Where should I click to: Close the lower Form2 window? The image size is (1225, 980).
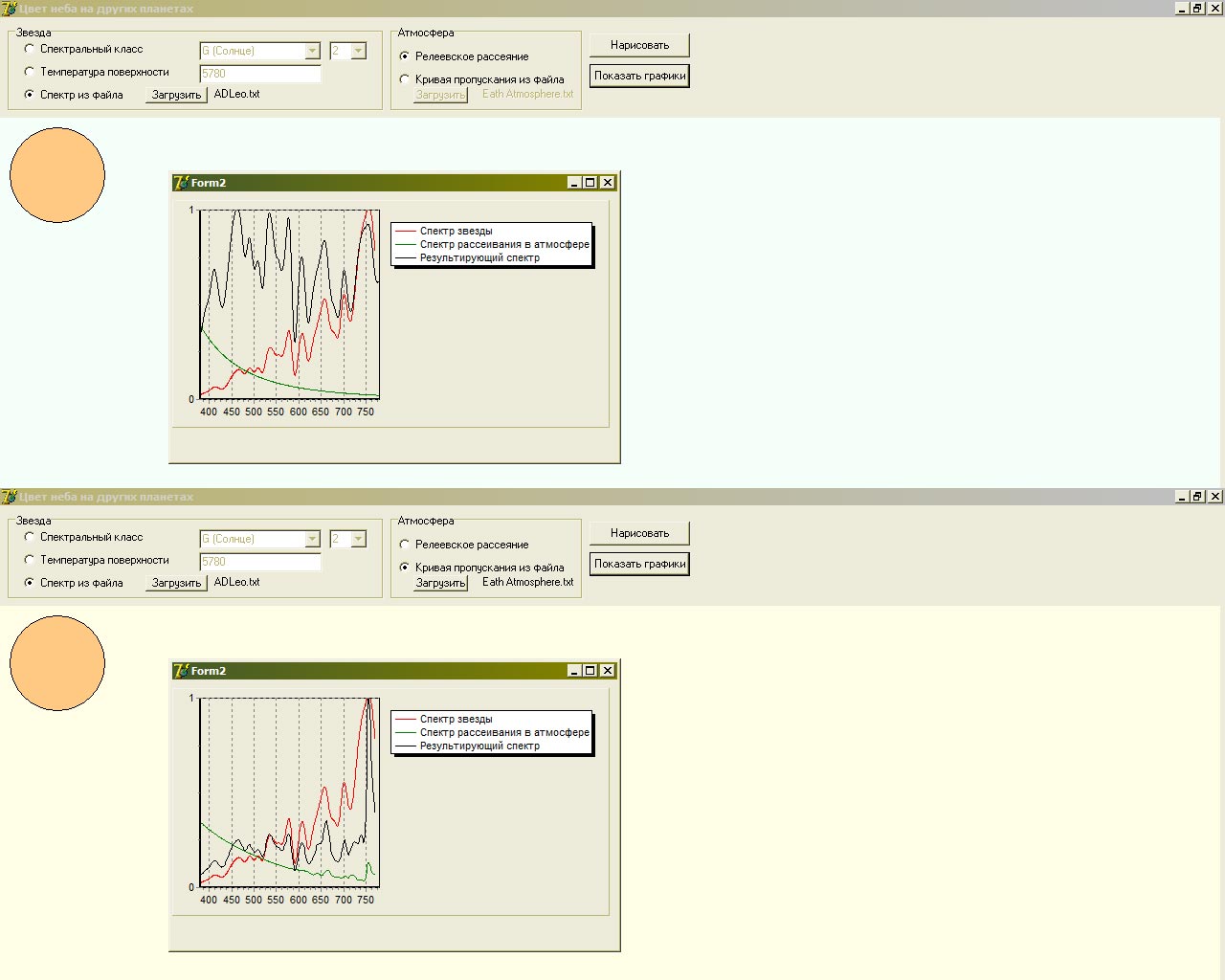608,671
